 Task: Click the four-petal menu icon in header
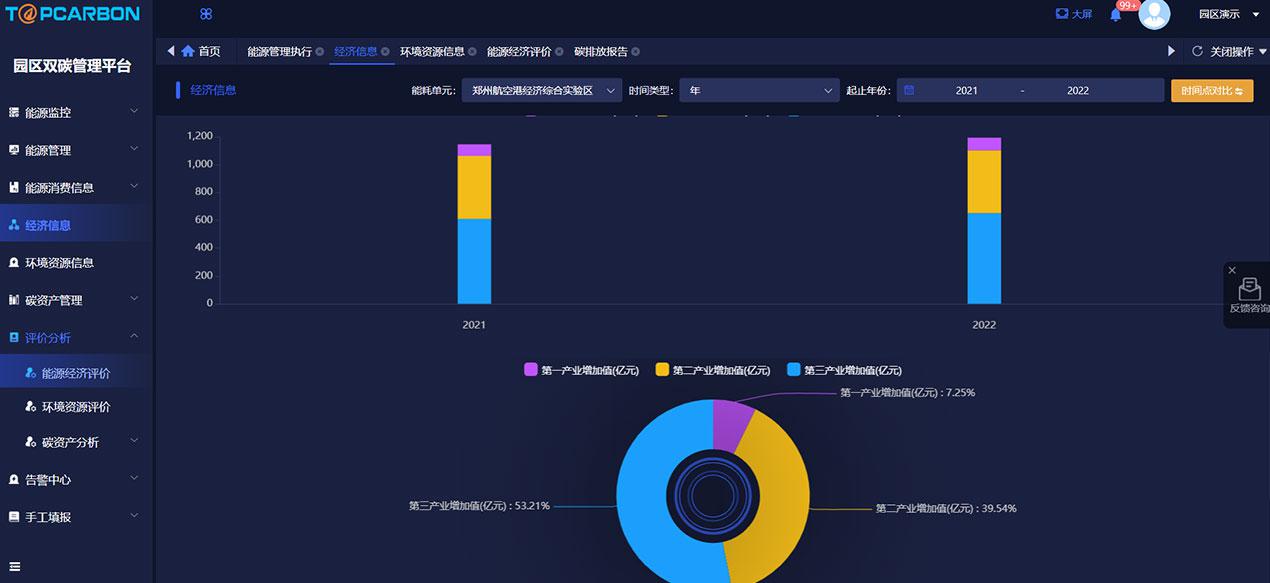point(206,14)
